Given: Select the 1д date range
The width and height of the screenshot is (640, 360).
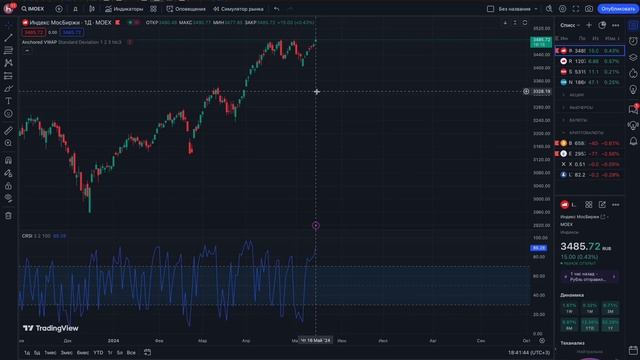Looking at the screenshot, I should click(27, 353).
